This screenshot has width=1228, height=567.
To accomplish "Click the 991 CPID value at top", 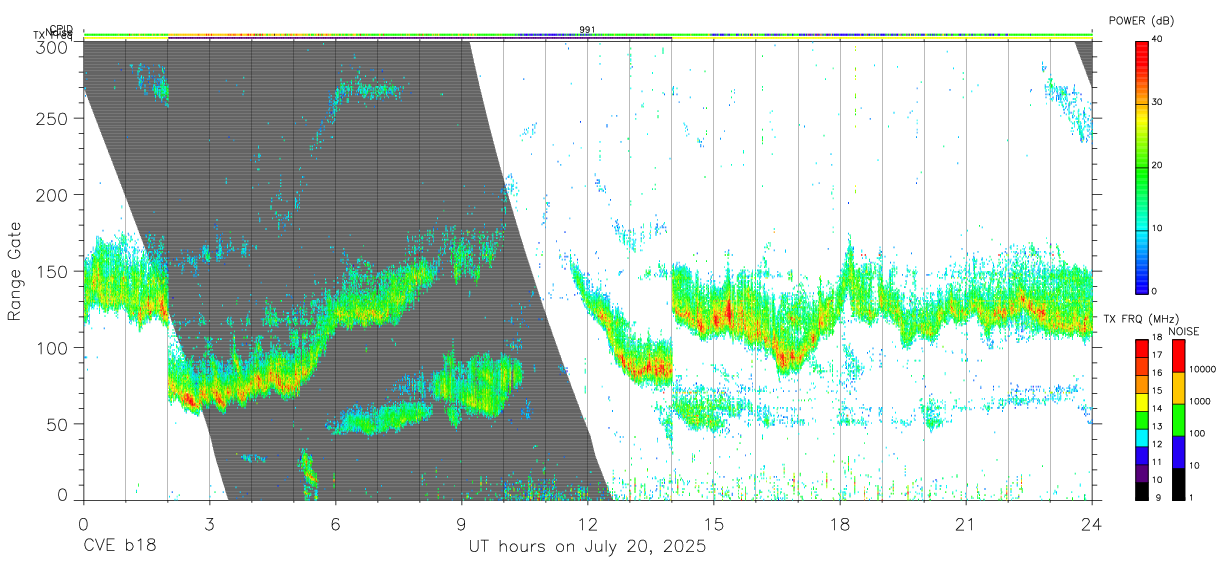I will (587, 30).
